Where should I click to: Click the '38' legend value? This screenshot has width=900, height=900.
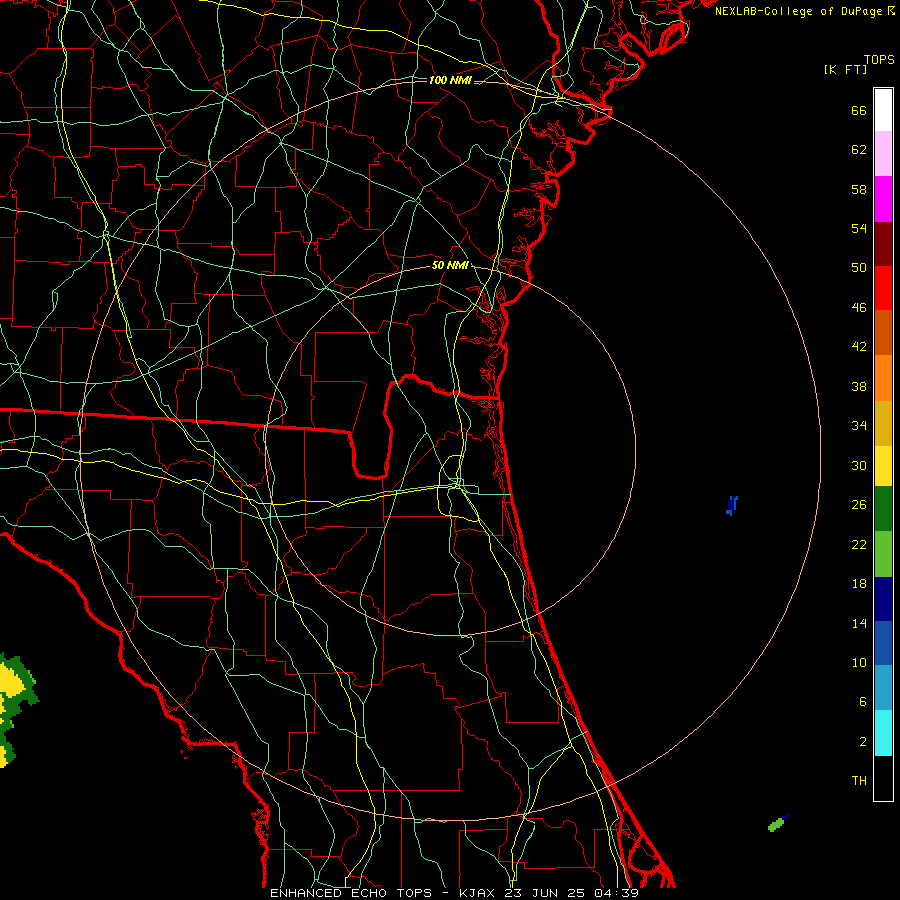(x=859, y=387)
